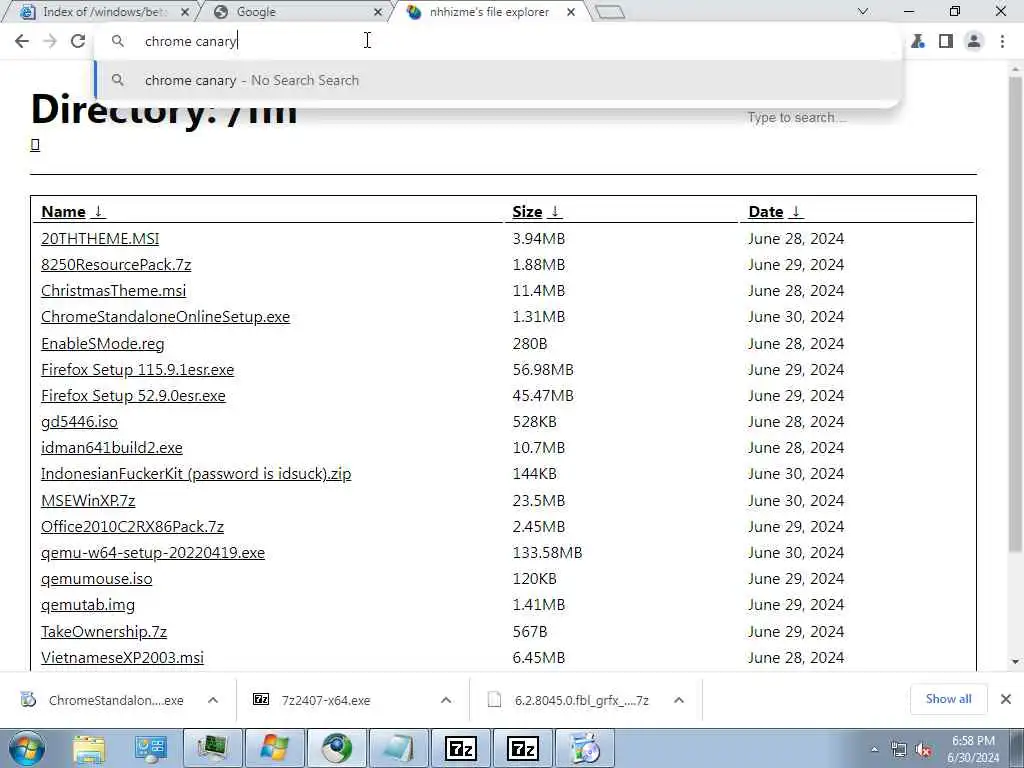Open qemumouse.iso link
Viewport: 1024px width, 768px height.
point(96,579)
